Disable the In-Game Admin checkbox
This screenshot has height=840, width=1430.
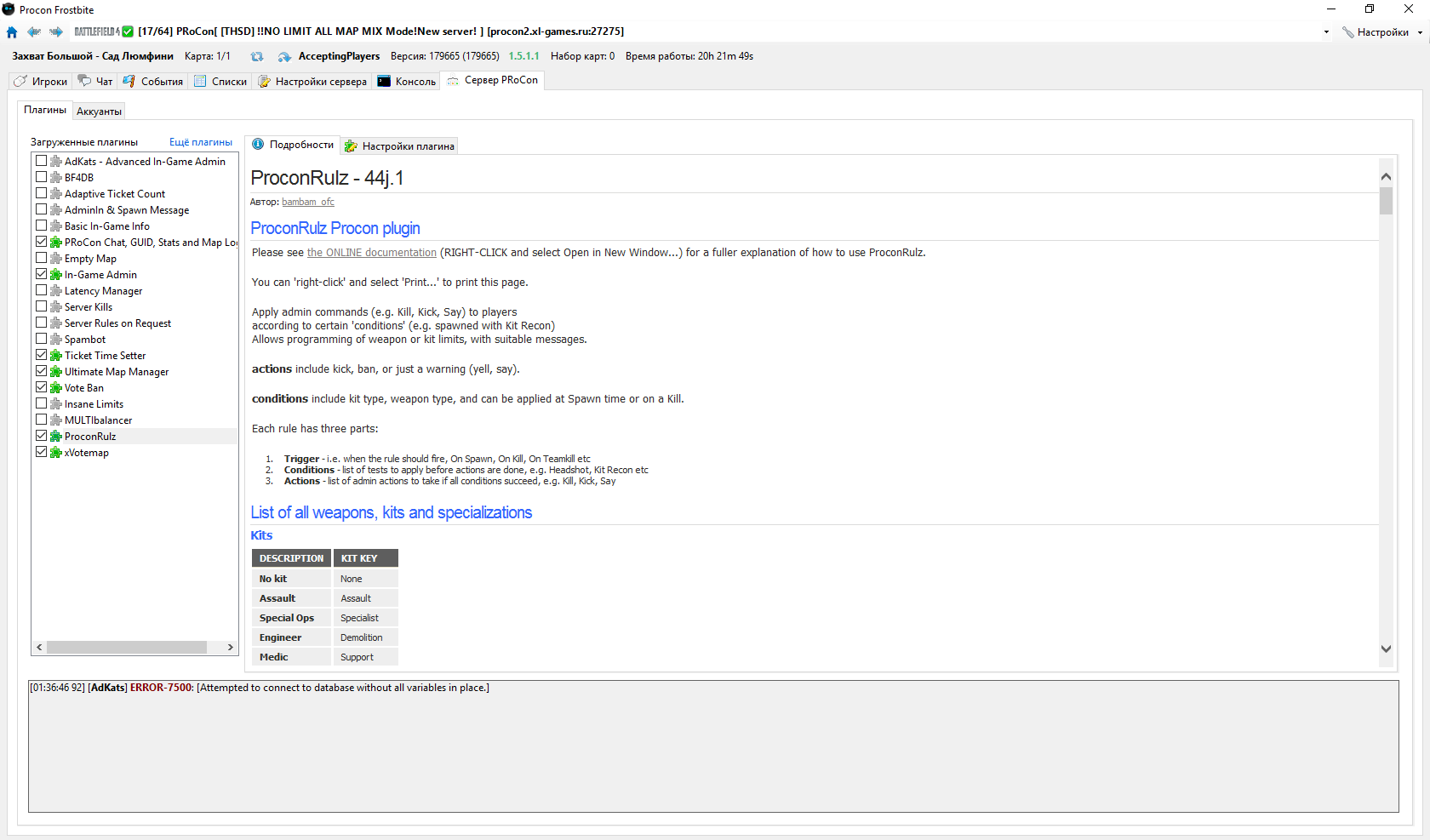click(41, 274)
